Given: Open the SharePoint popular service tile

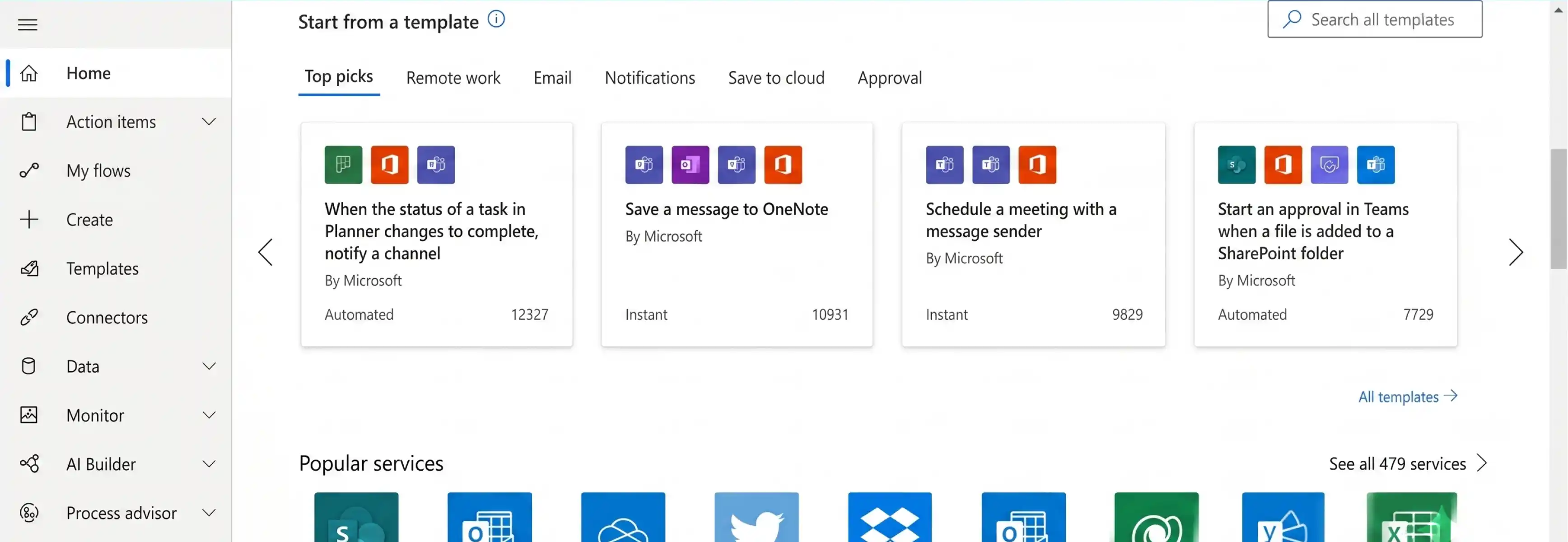Looking at the screenshot, I should click(x=356, y=517).
